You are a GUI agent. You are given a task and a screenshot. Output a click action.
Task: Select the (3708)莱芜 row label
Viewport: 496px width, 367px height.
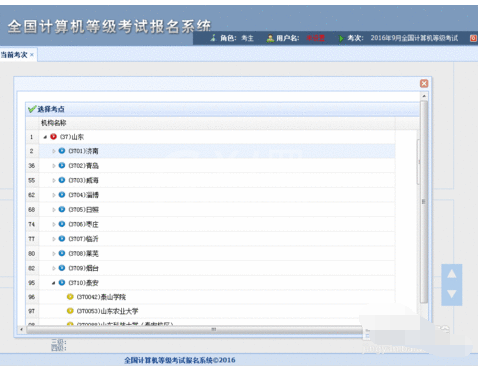(84, 254)
